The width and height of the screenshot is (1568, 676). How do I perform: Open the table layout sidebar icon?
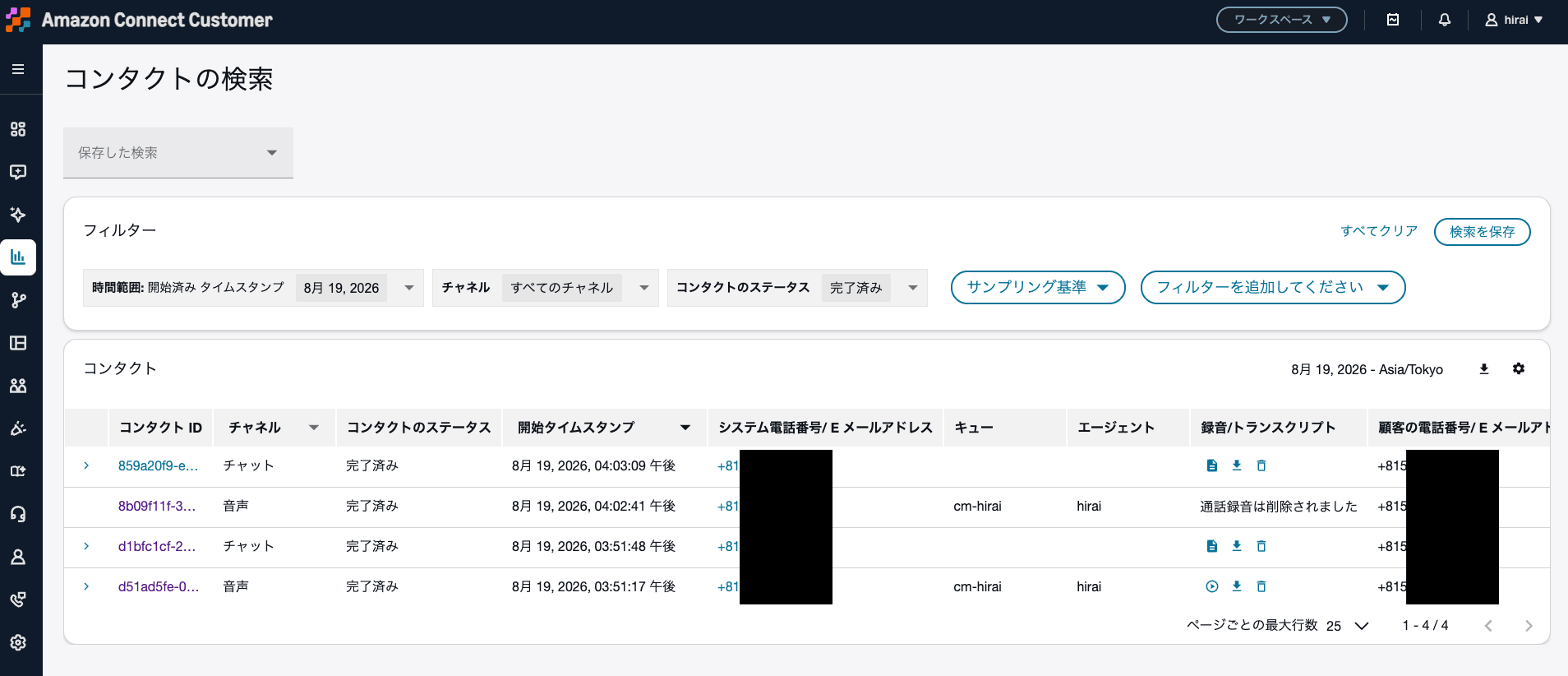(18, 343)
